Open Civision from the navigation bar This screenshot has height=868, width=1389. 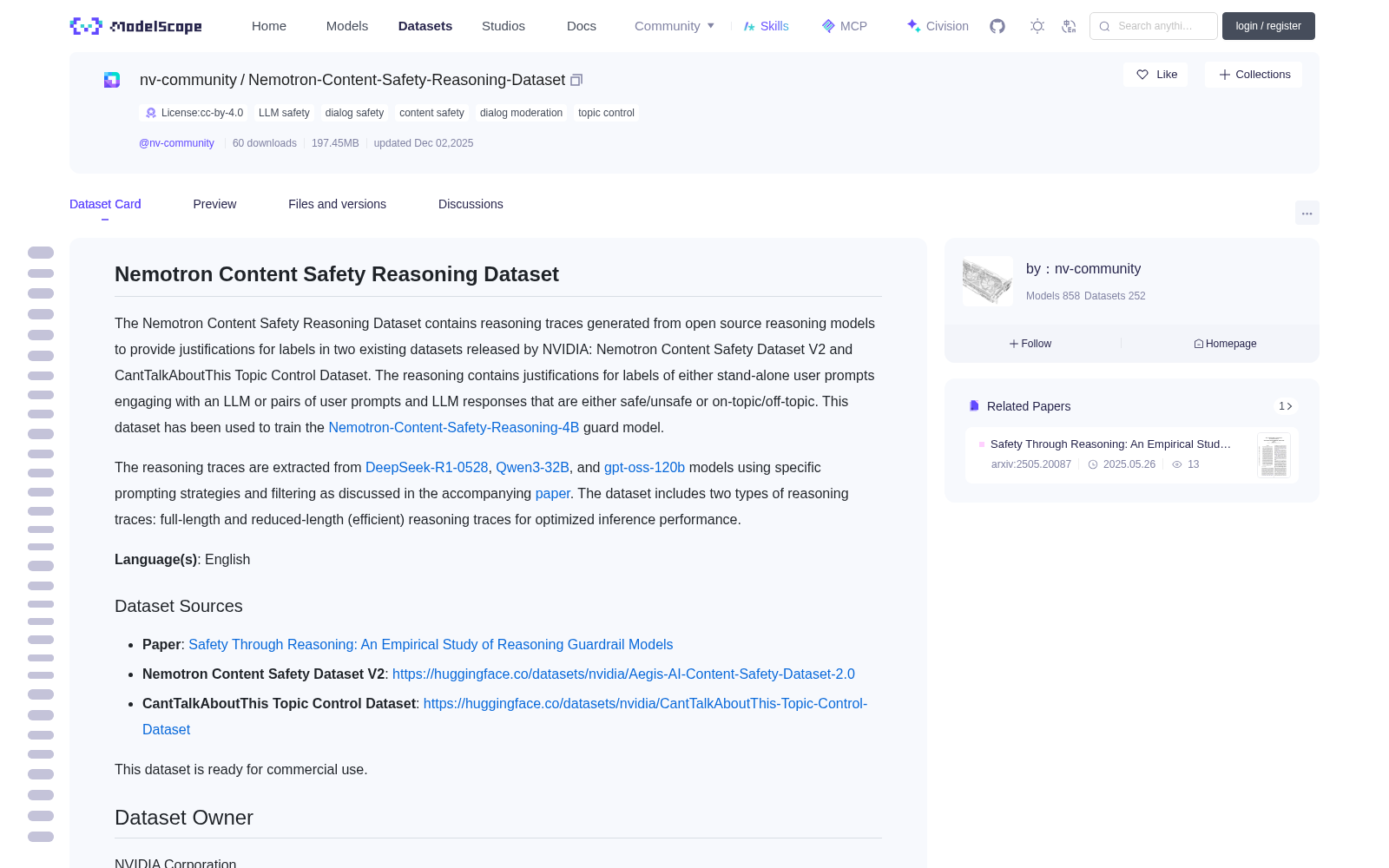[x=938, y=26]
